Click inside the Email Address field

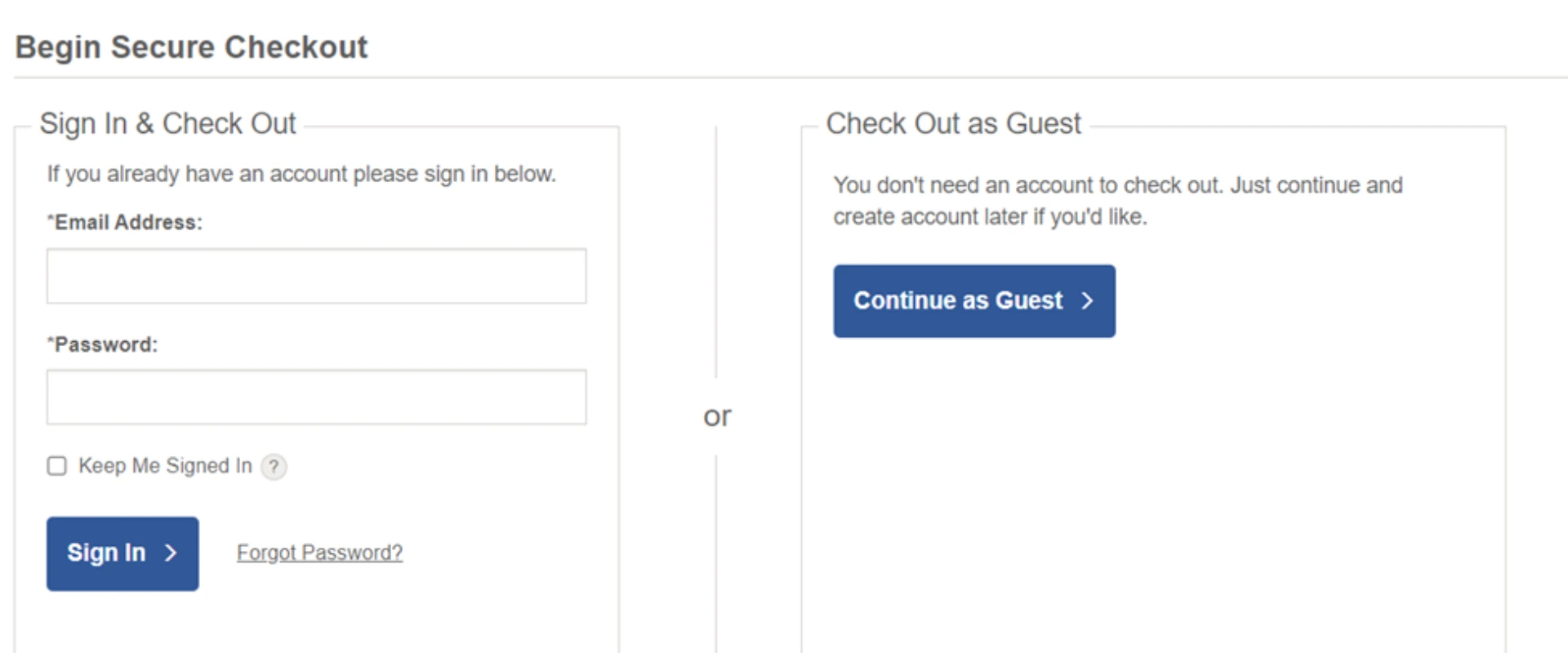pyautogui.click(x=315, y=276)
